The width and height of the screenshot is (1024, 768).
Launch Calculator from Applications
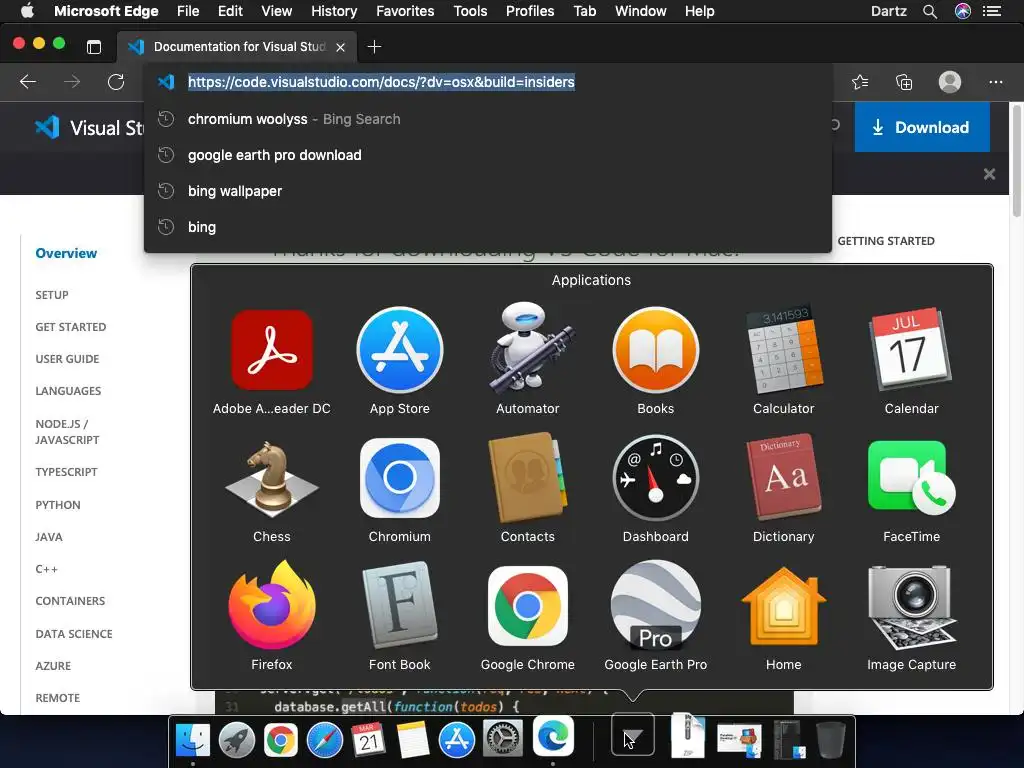[x=784, y=349]
